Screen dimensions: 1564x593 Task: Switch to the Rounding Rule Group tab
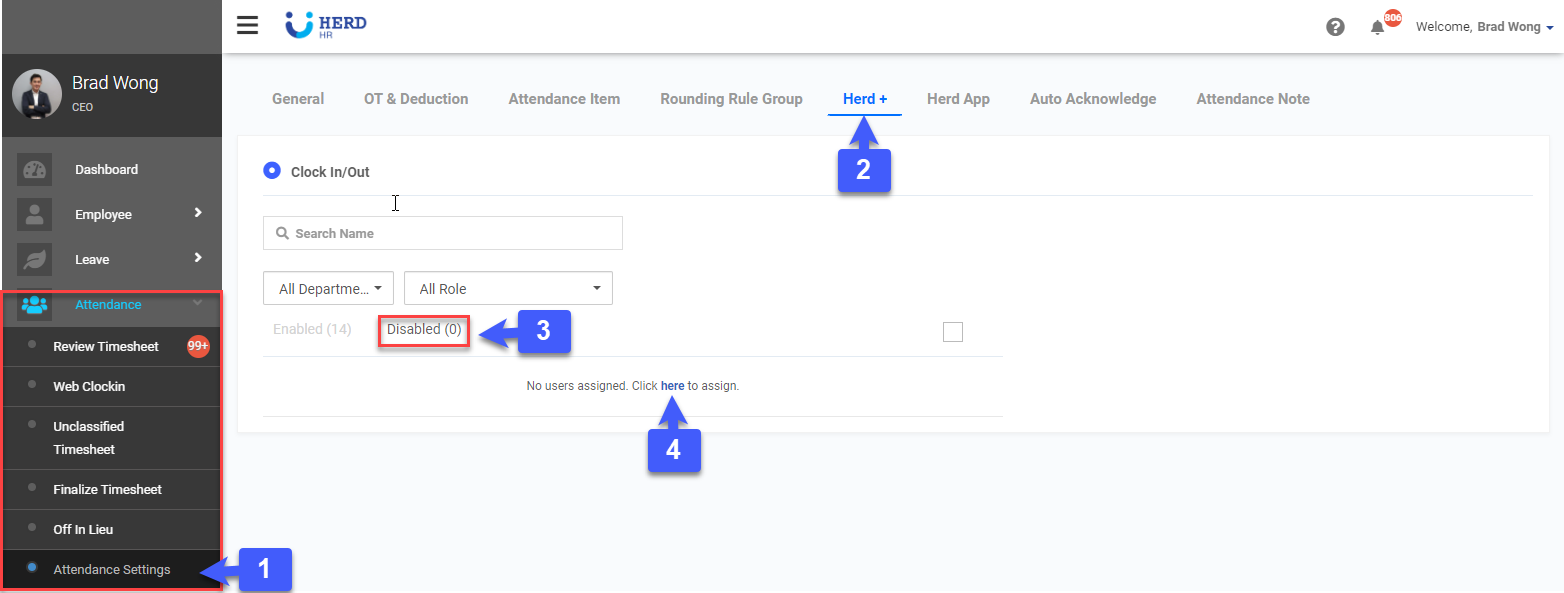coord(731,99)
